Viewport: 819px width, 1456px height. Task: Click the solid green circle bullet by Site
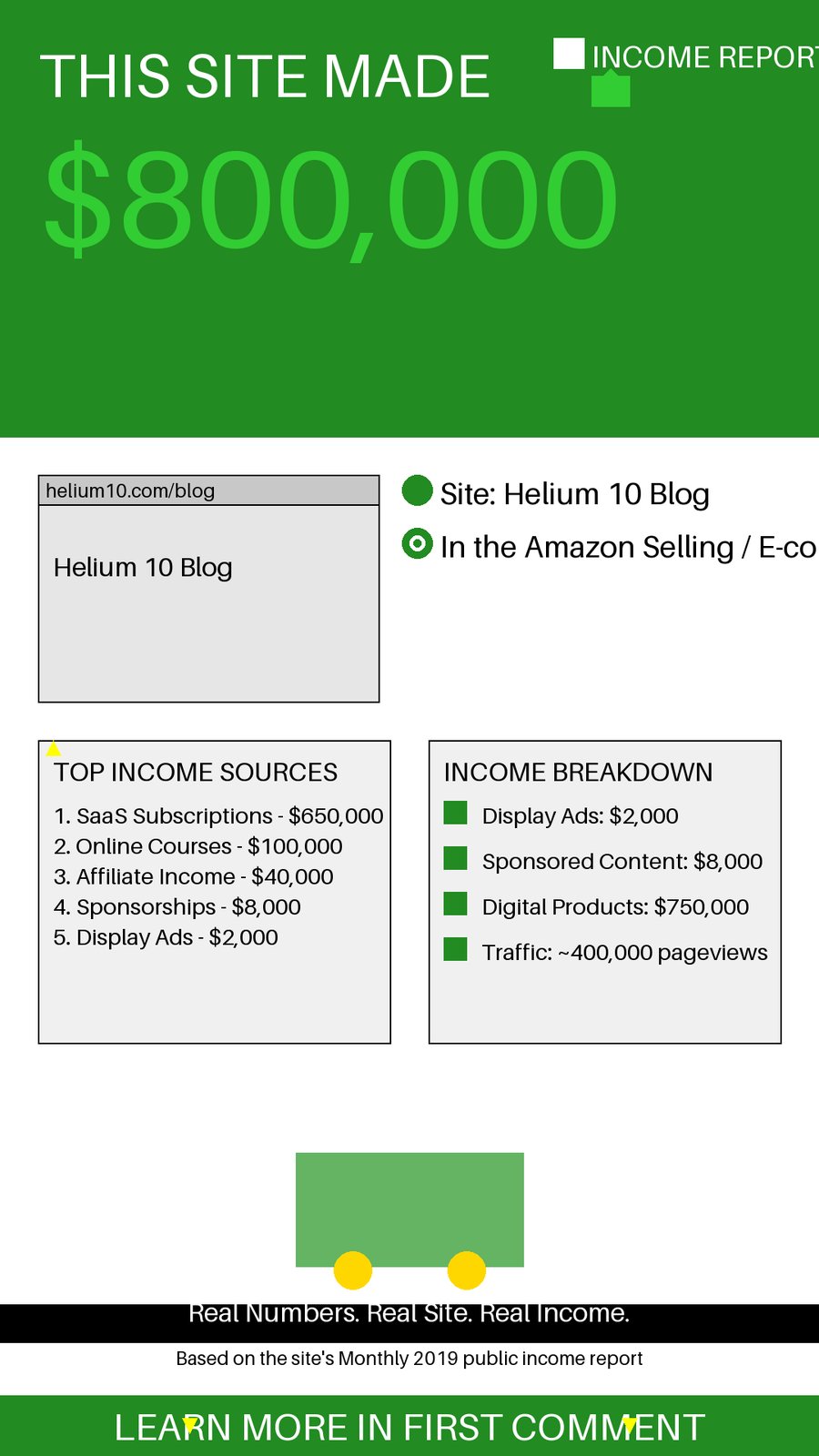point(417,490)
